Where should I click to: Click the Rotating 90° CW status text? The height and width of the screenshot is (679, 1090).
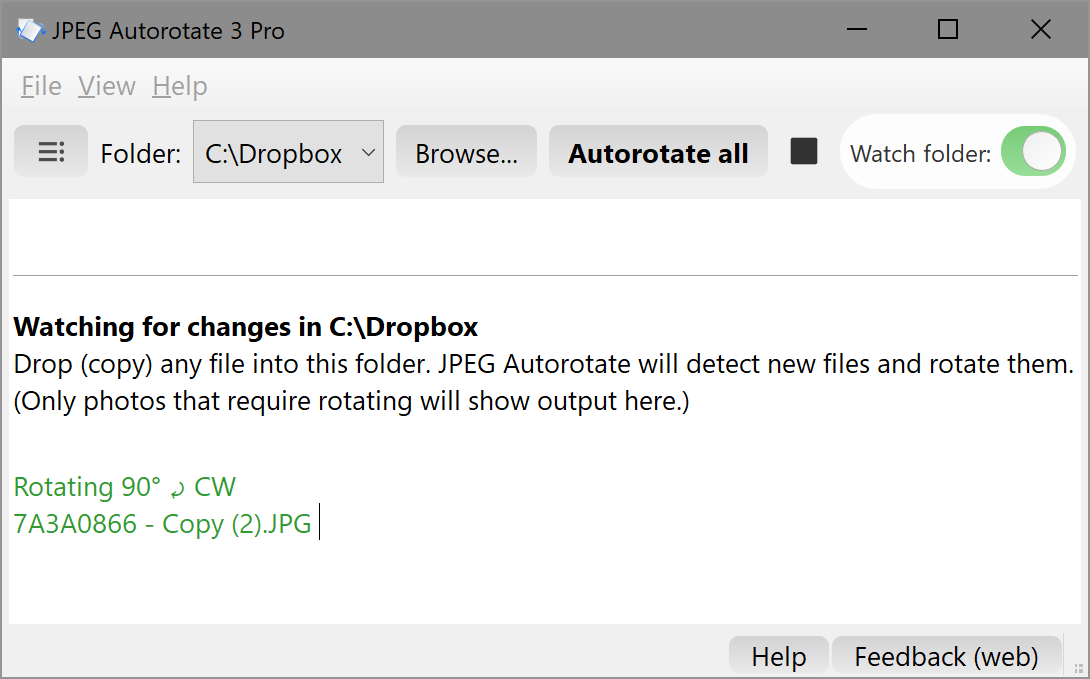point(124,486)
